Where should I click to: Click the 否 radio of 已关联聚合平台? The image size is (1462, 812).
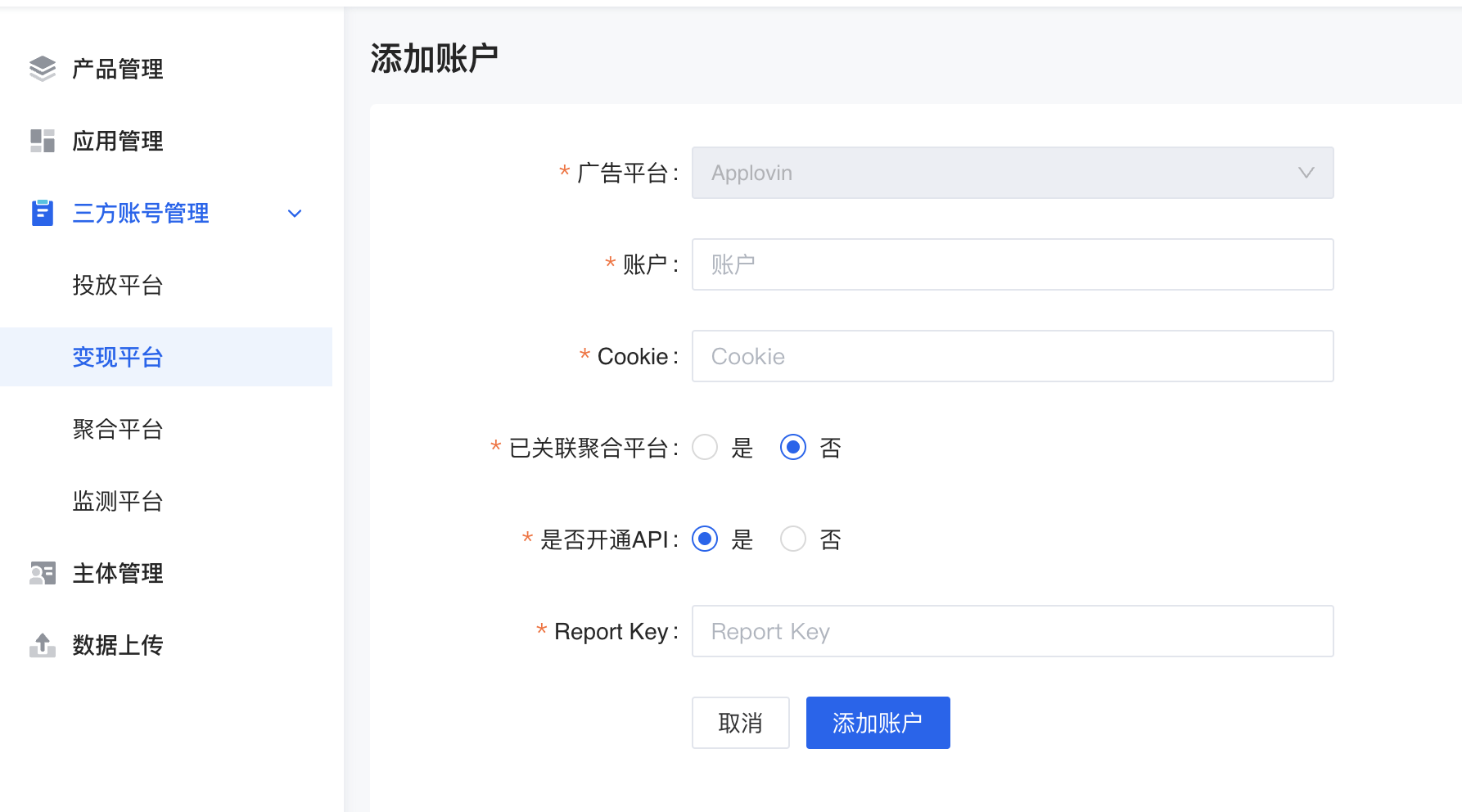(792, 448)
